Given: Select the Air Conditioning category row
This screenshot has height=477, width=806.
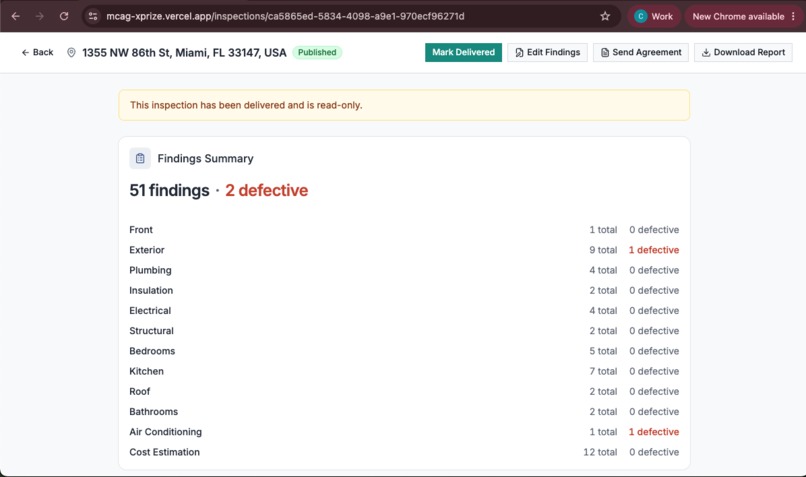Looking at the screenshot, I should click(x=404, y=432).
